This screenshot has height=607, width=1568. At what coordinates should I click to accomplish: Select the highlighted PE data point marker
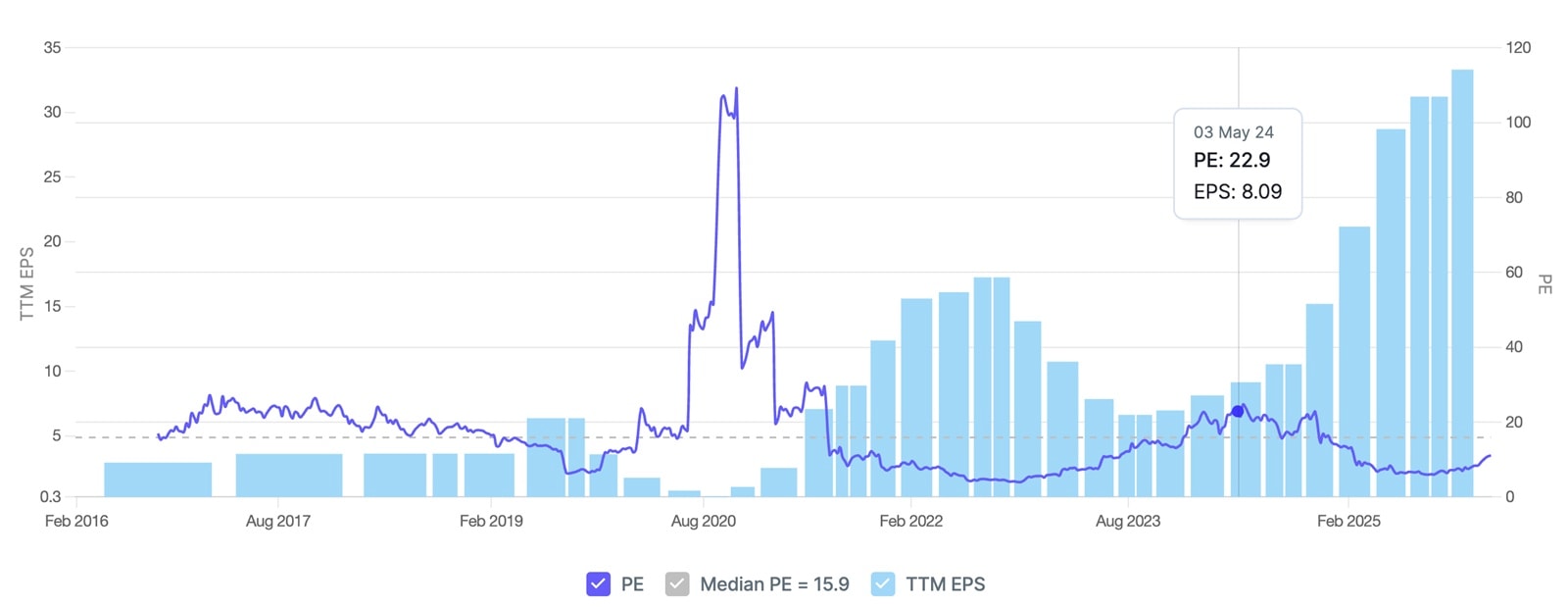pyautogui.click(x=1238, y=412)
